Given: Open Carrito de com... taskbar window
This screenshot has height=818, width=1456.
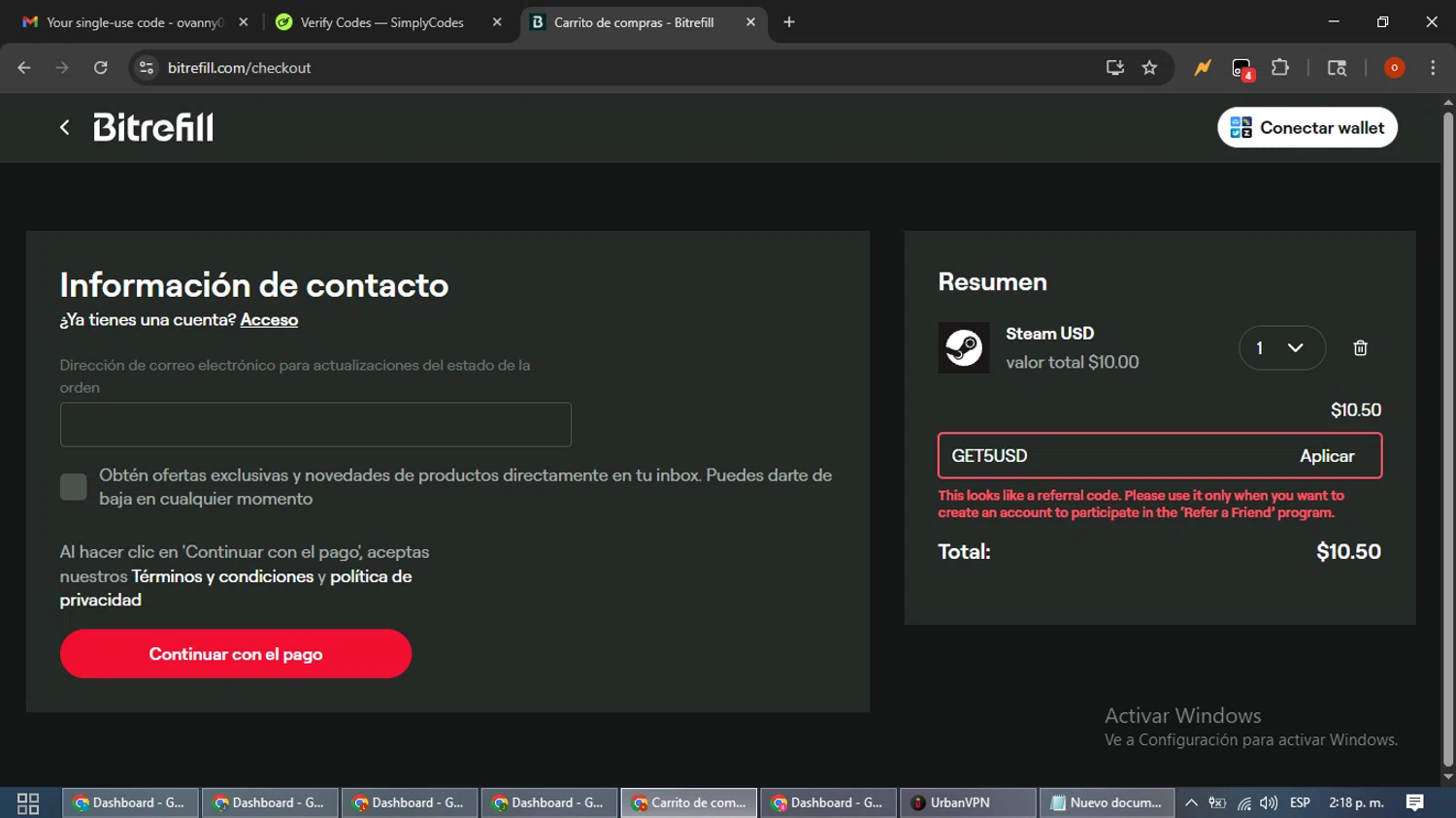Looking at the screenshot, I should point(689,802).
